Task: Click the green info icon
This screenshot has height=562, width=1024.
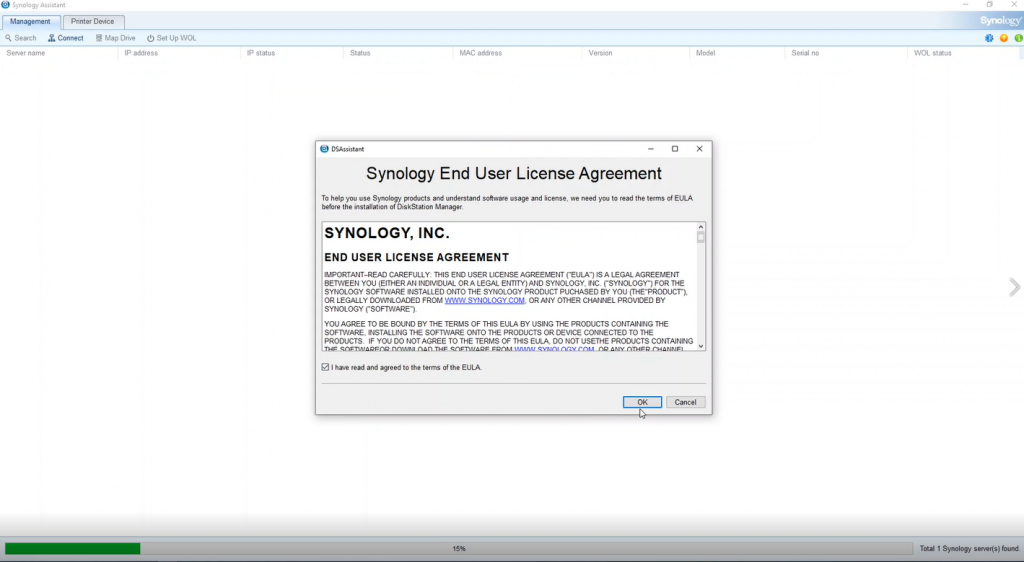Action: [x=1018, y=39]
